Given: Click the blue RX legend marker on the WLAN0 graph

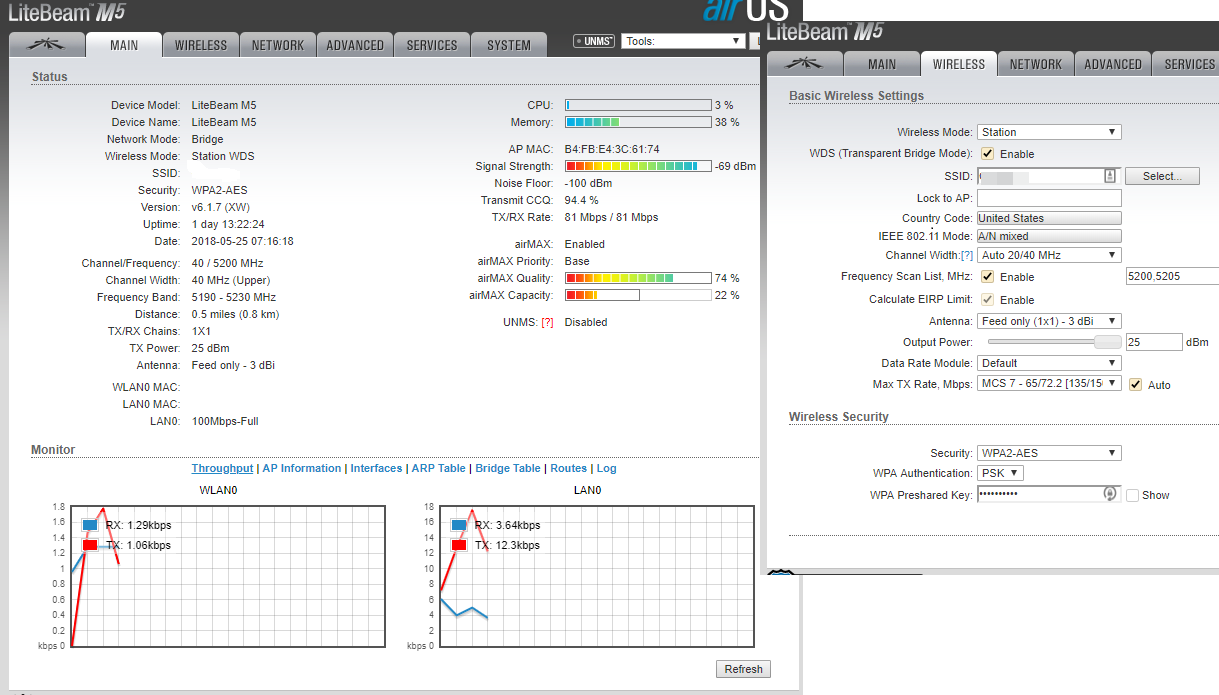Looking at the screenshot, I should (90, 525).
